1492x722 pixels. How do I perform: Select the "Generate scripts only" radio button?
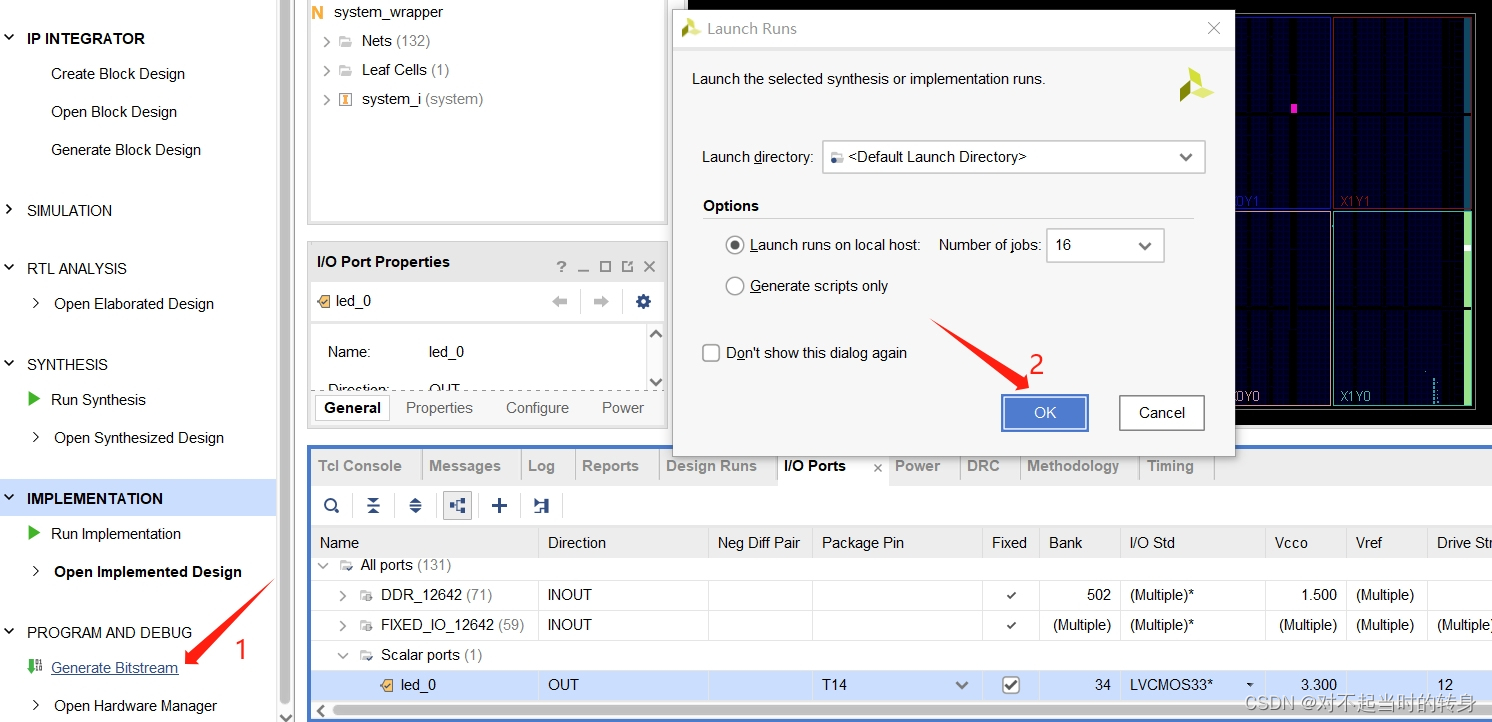(735, 286)
